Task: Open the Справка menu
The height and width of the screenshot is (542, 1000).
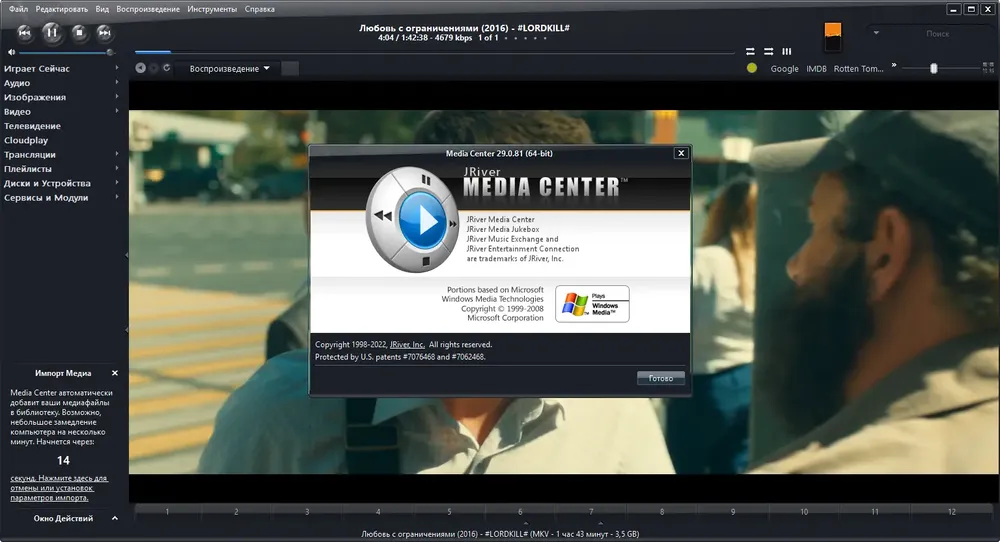Action: (x=260, y=9)
